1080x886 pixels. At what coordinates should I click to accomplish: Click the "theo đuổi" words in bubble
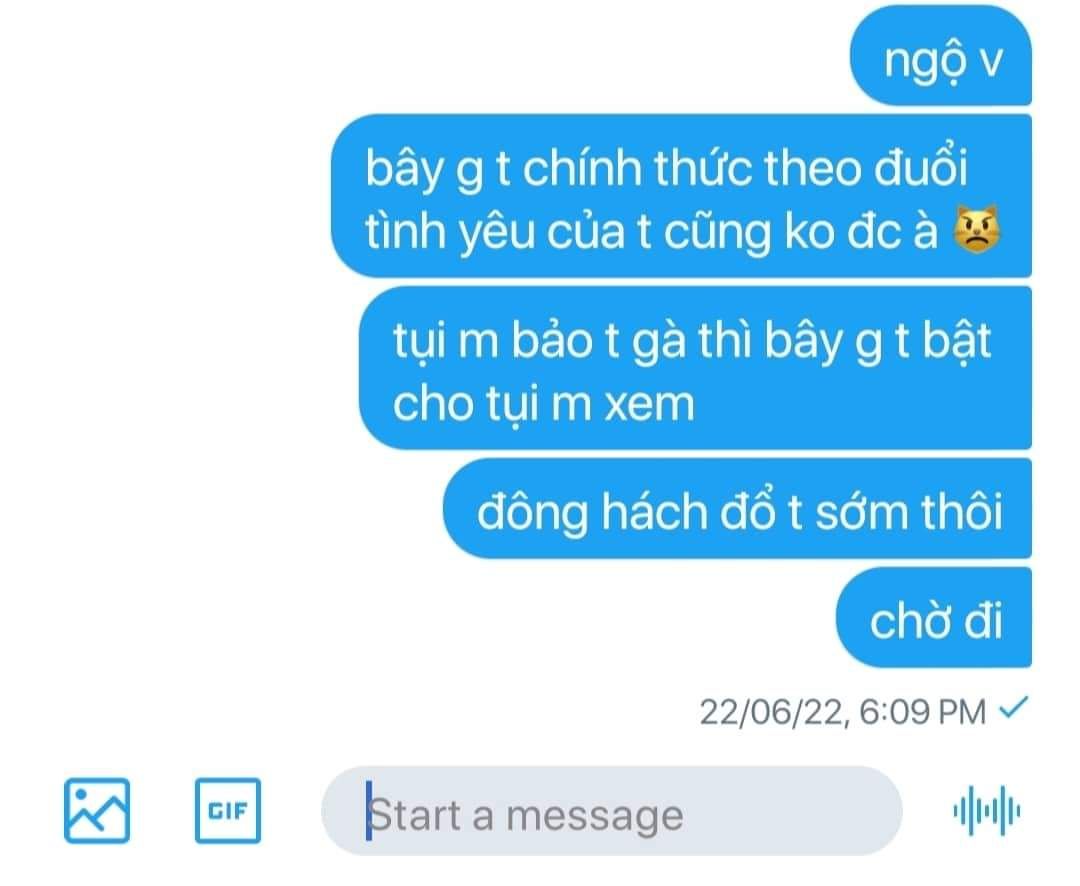click(866, 167)
